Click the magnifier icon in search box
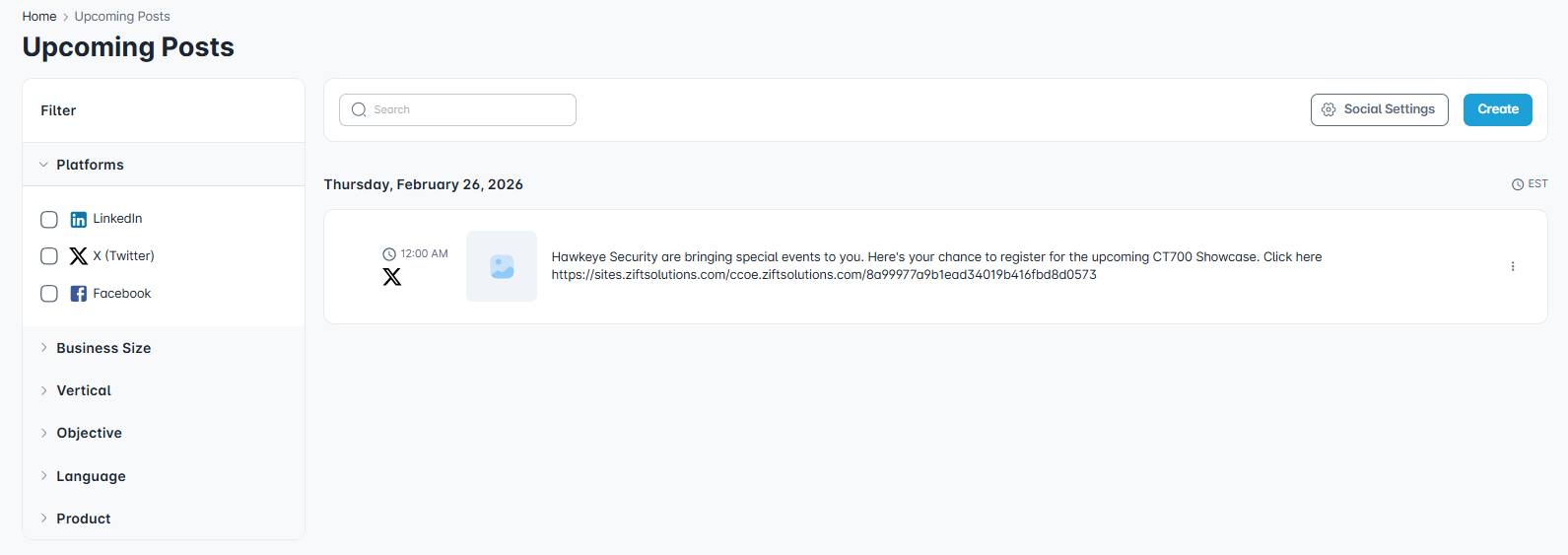 tap(359, 109)
